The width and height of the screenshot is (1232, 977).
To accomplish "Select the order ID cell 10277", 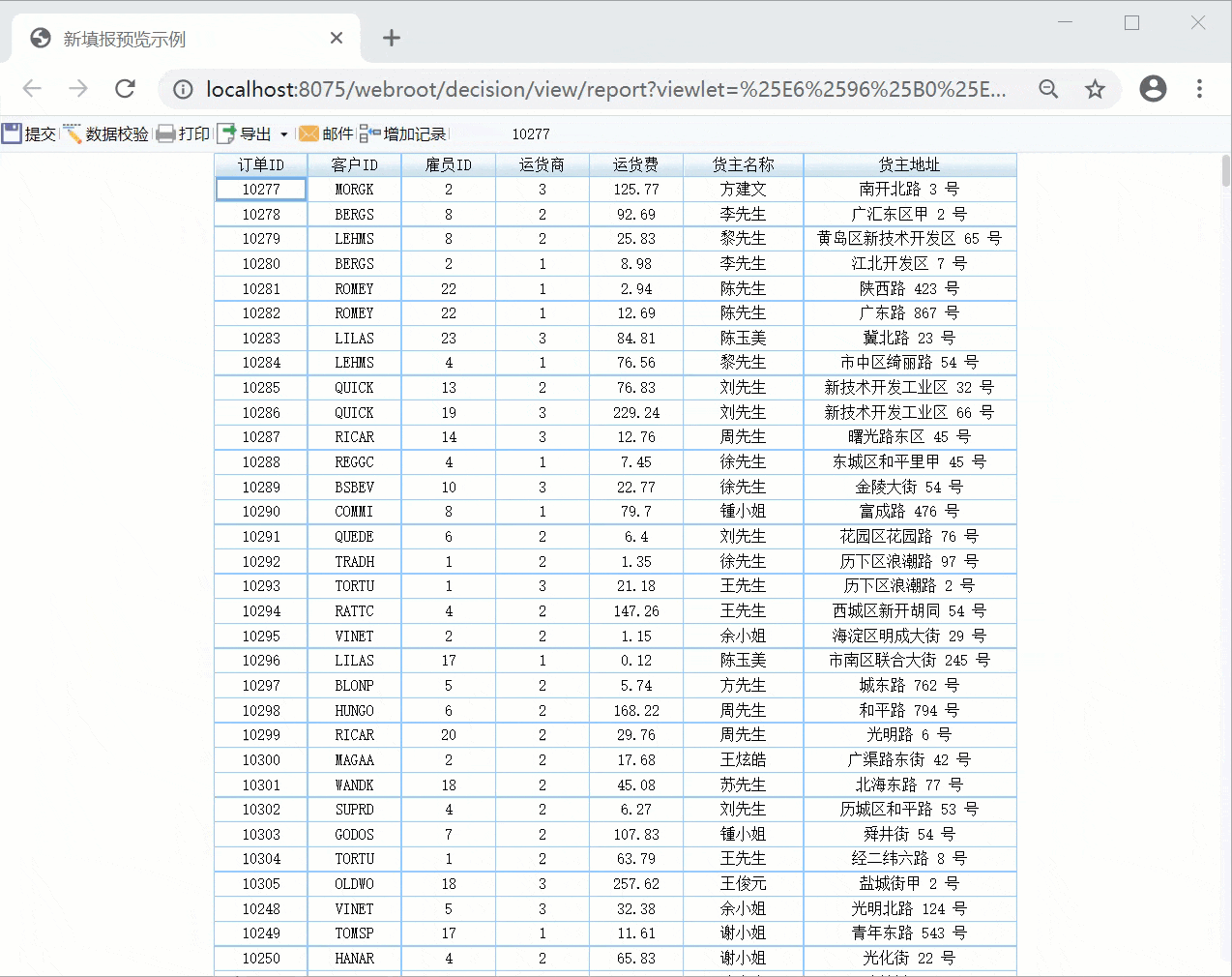I will tap(261, 190).
